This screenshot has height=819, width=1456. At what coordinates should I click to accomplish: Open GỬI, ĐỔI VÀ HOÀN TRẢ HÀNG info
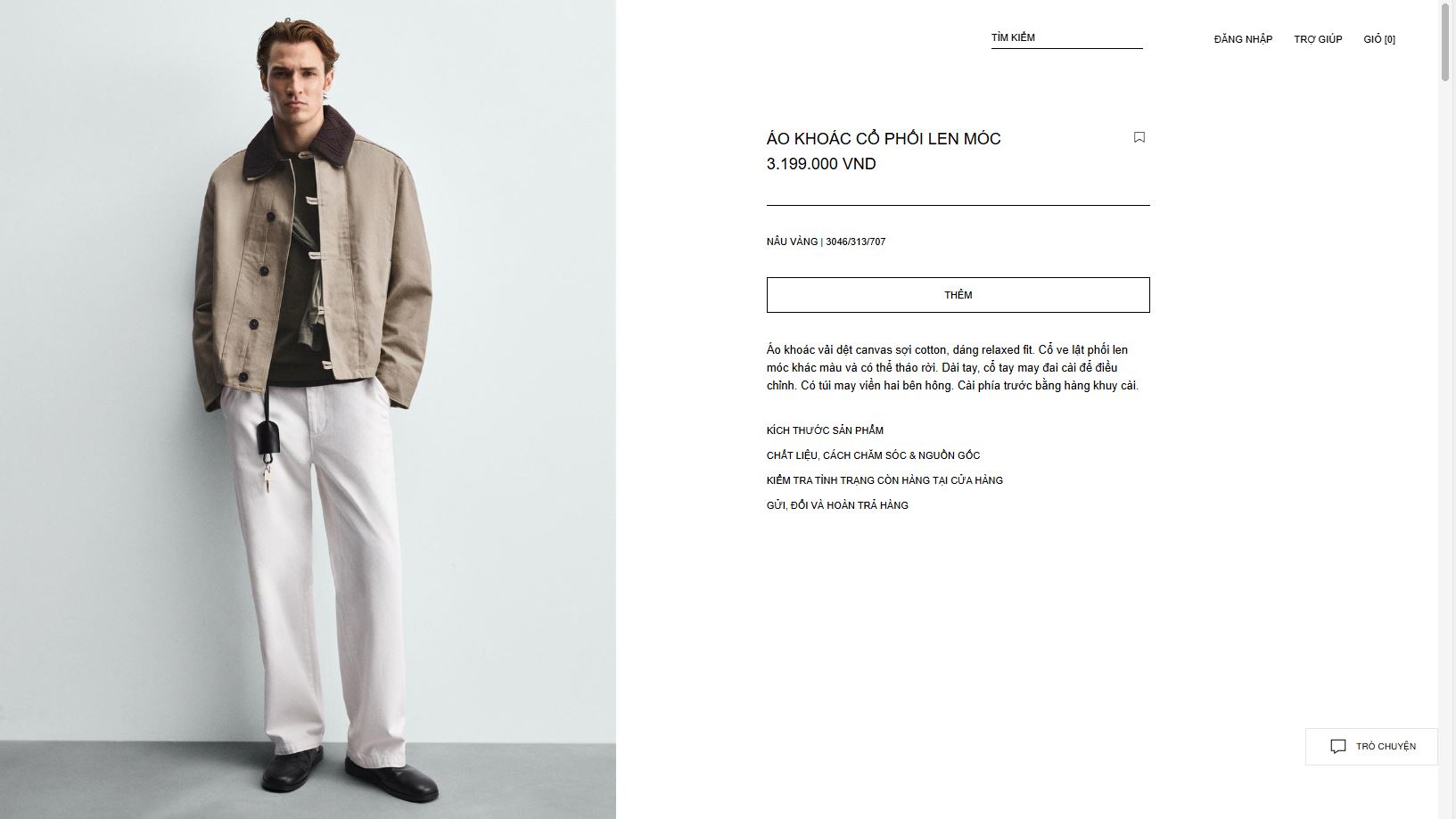click(837, 505)
